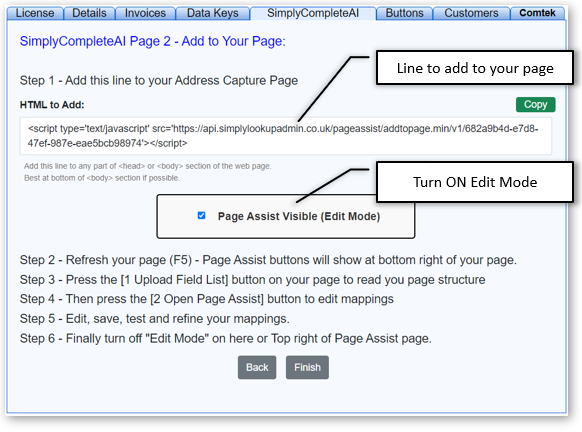
Task: Open the Customers tab
Action: click(x=471, y=13)
